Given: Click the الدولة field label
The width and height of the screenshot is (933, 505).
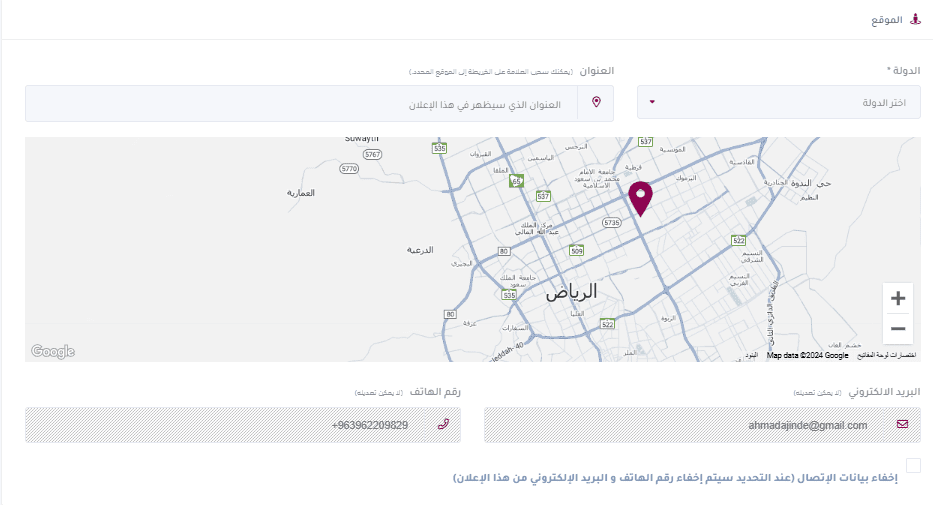Looking at the screenshot, I should click(x=904, y=70).
